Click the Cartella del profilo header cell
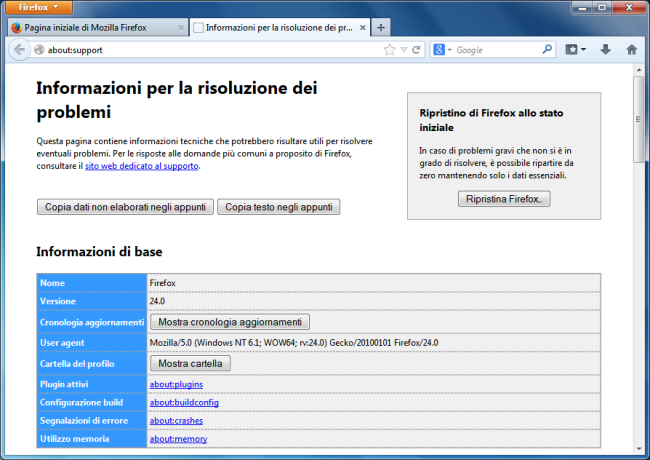Image resolution: width=650 pixels, height=460 pixels. coord(92,363)
